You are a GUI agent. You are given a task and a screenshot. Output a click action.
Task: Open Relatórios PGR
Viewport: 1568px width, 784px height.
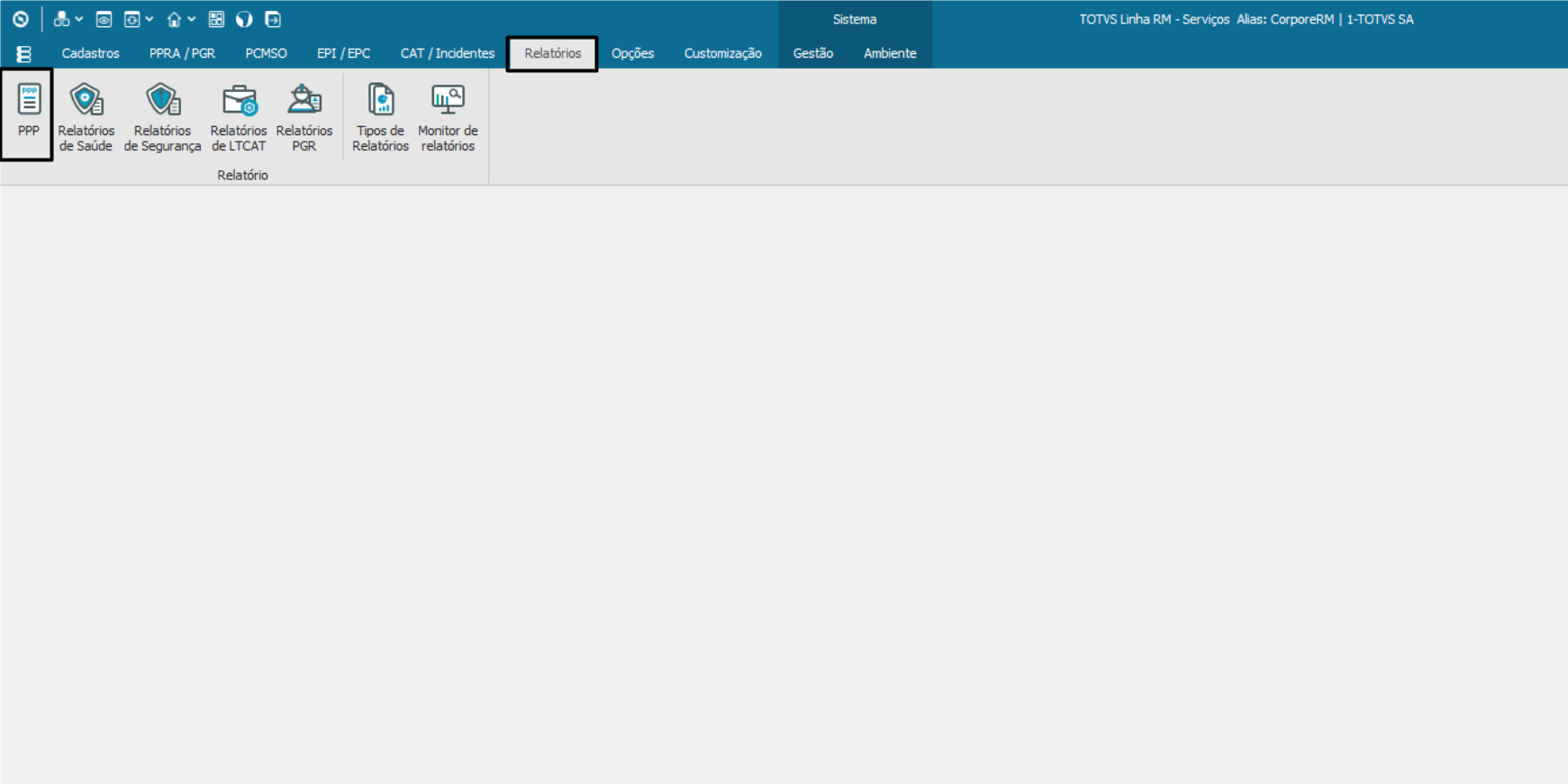pyautogui.click(x=304, y=117)
